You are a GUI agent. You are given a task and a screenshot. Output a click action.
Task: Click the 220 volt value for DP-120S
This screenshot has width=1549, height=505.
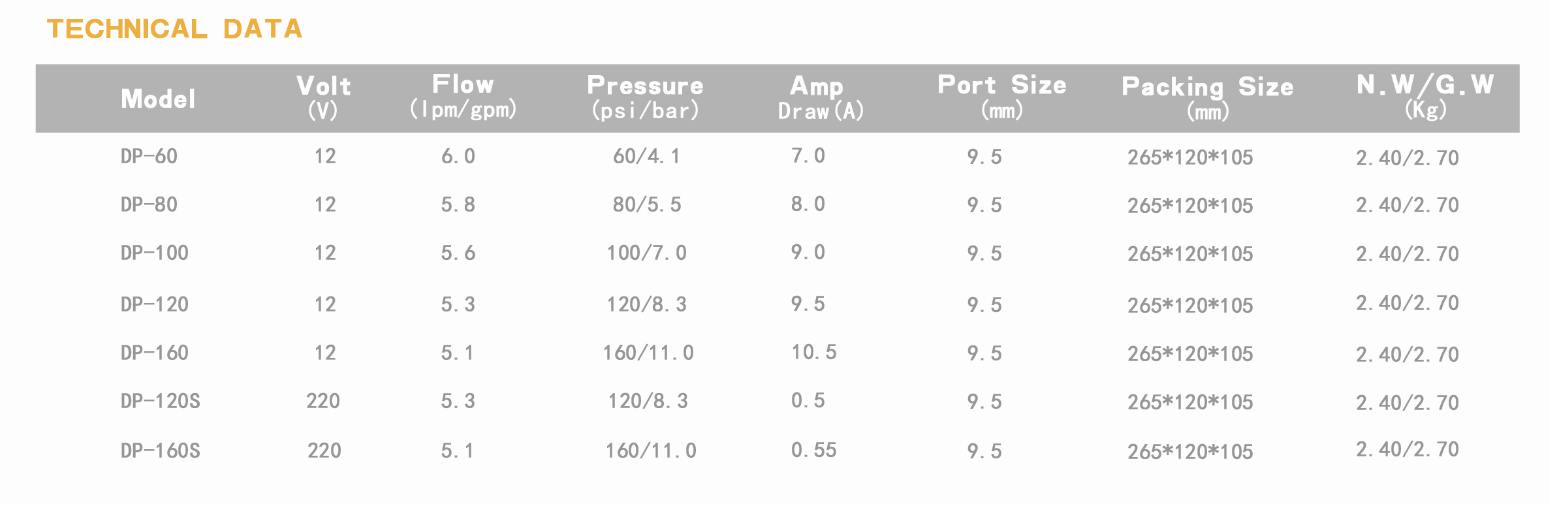[x=323, y=401]
